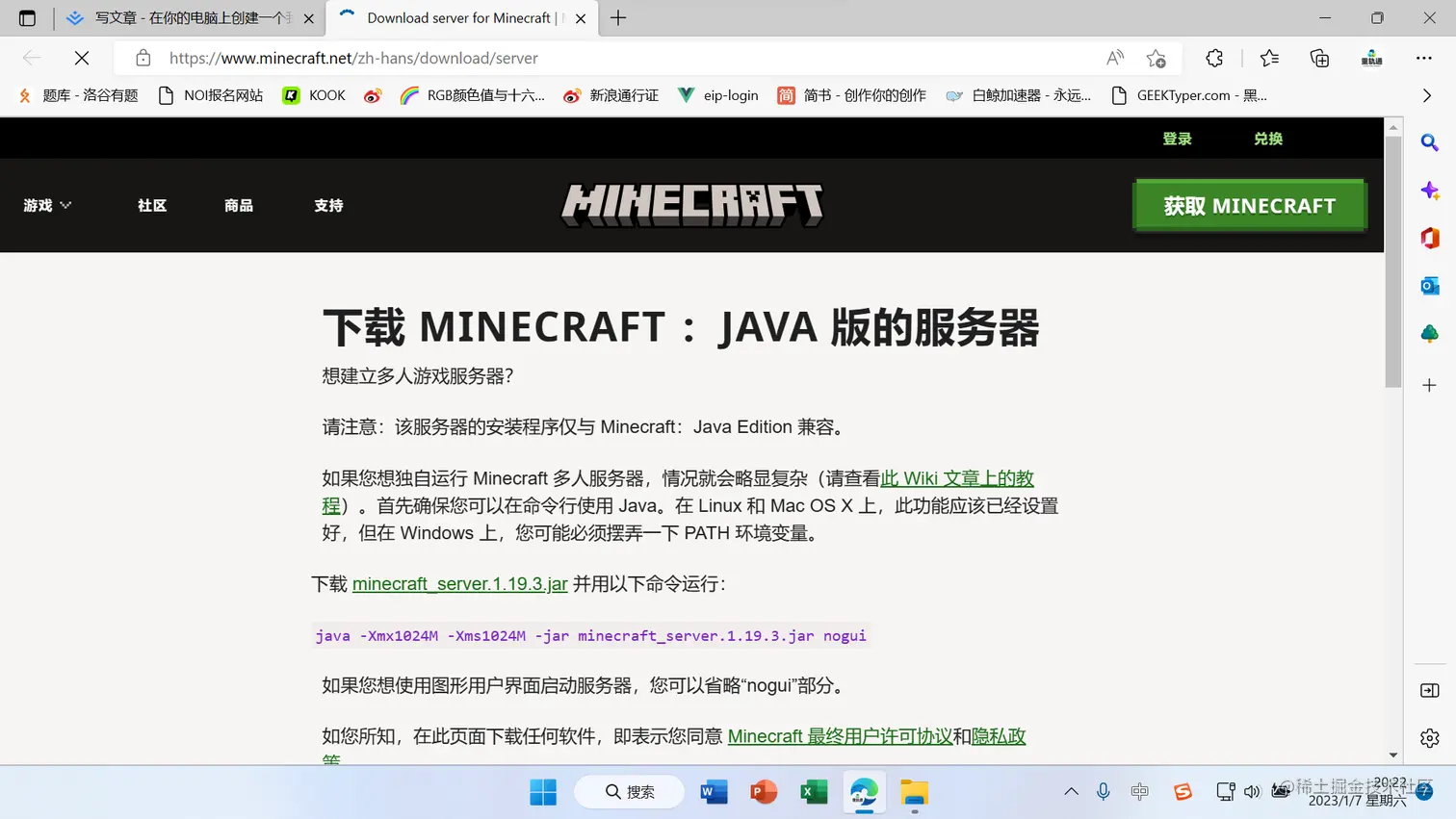Image resolution: width=1456 pixels, height=819 pixels.
Task: Open the 白鲸加速器 bookmark
Action: click(1019, 95)
